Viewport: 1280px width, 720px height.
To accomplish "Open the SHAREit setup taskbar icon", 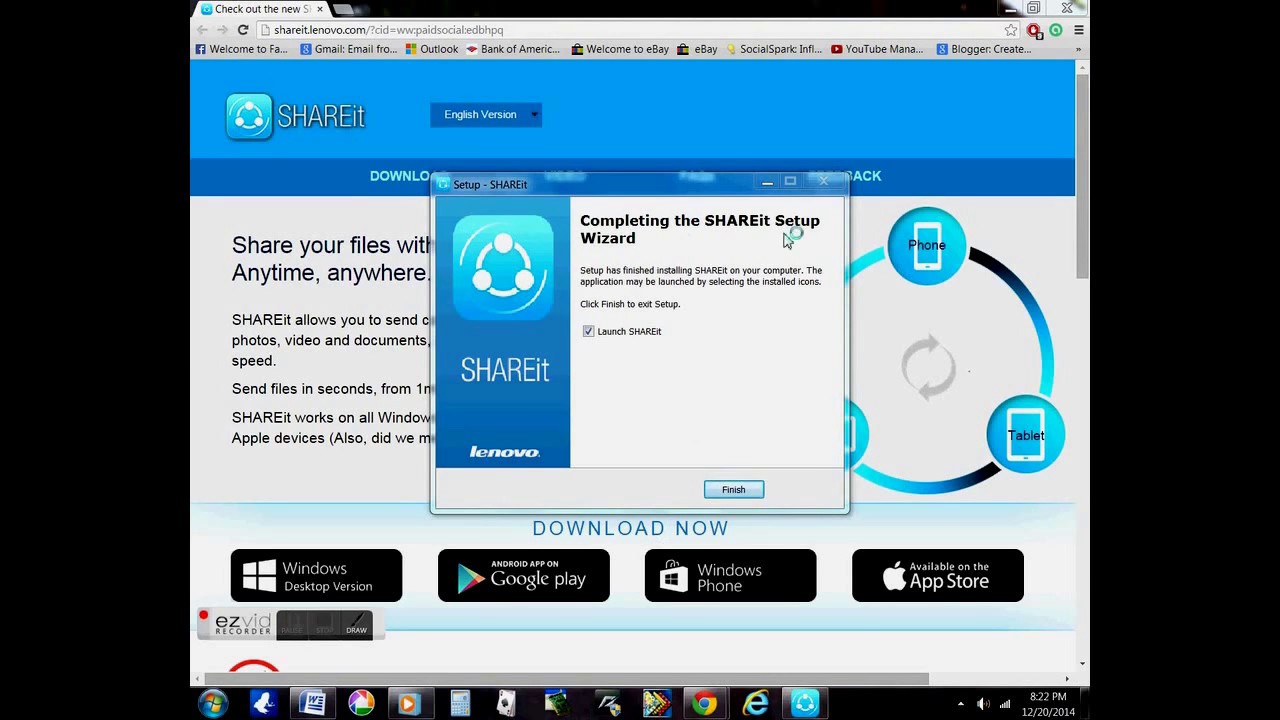I will pos(805,704).
